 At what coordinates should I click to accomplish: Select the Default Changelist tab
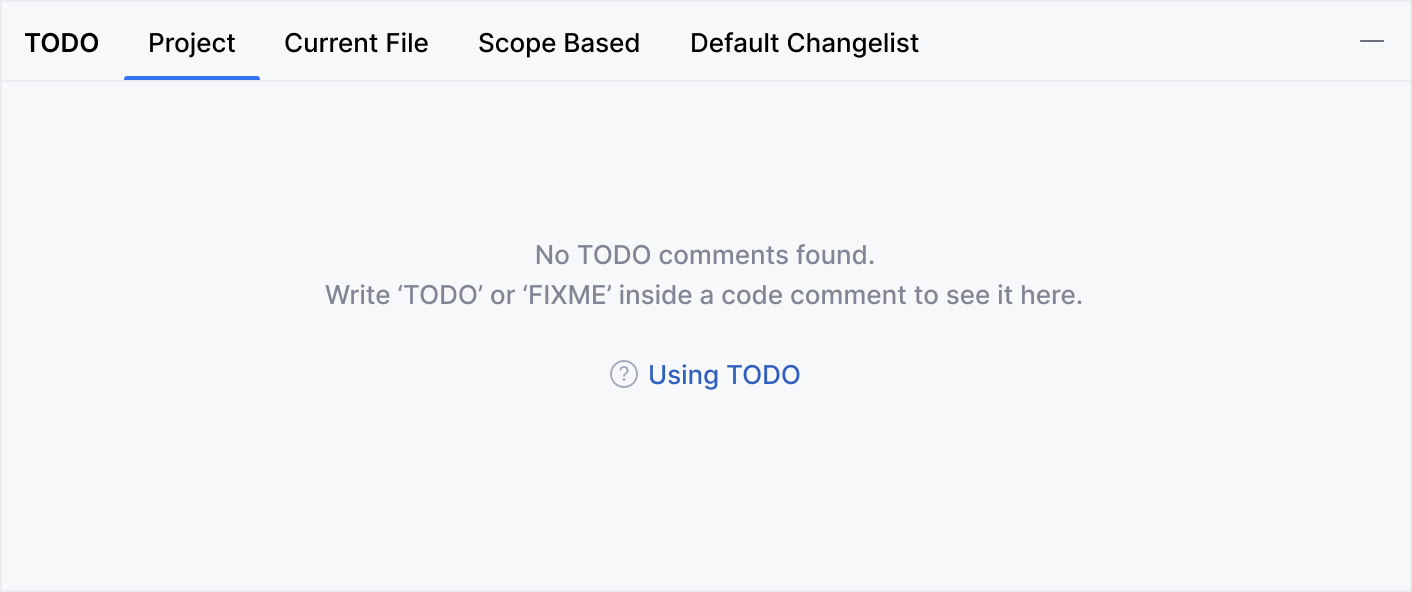click(x=804, y=44)
